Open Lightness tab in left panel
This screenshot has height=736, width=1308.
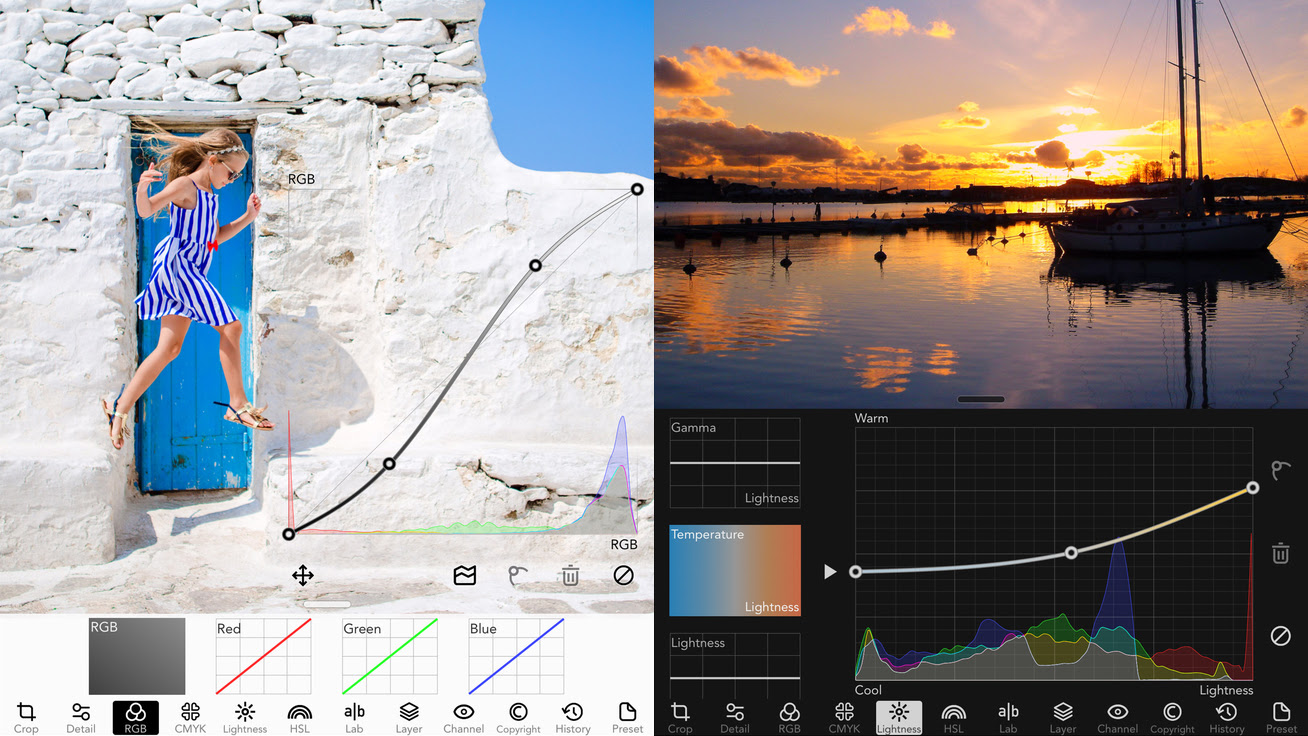[x=245, y=717]
